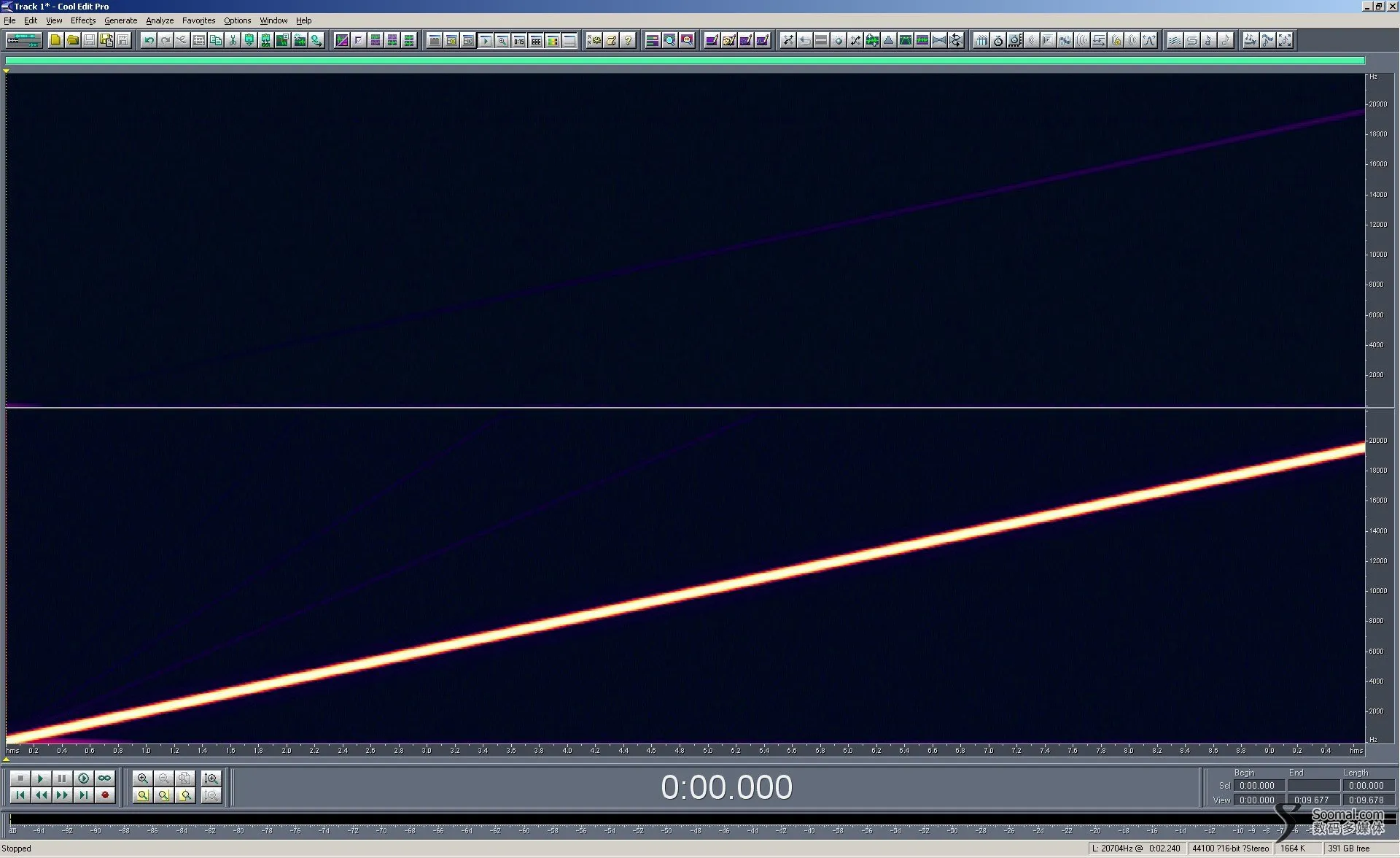Open the Favorites menu
Screen dimensions: 1400x858
[x=198, y=20]
